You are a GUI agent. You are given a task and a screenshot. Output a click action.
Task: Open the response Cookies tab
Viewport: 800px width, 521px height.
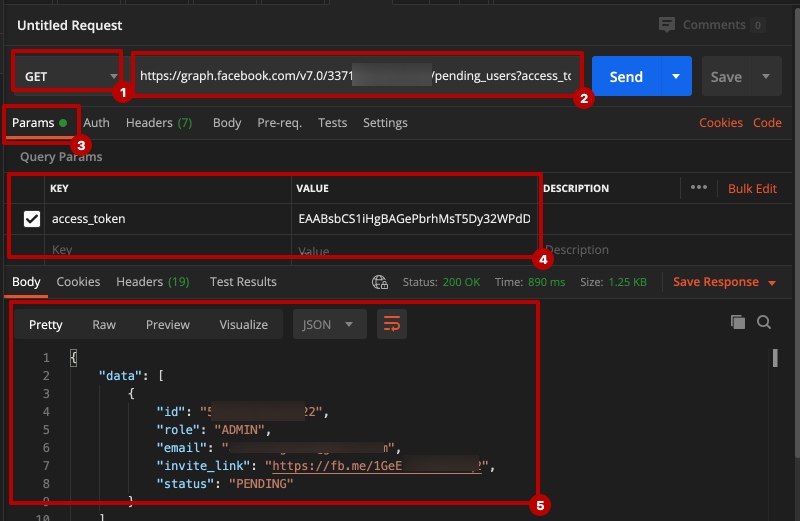tap(78, 282)
